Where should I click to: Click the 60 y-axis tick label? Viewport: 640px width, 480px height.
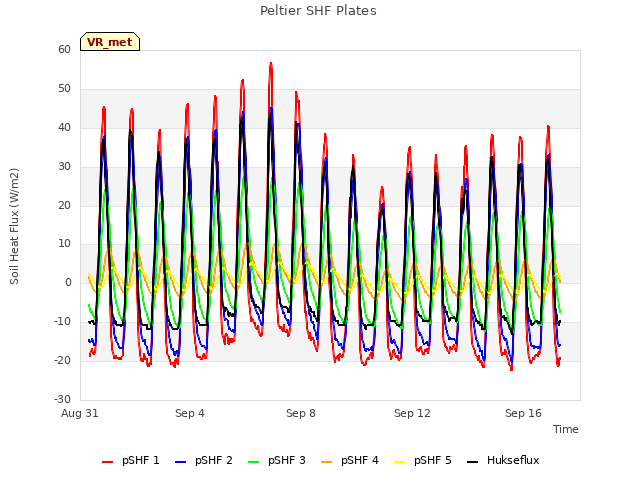coord(64,49)
